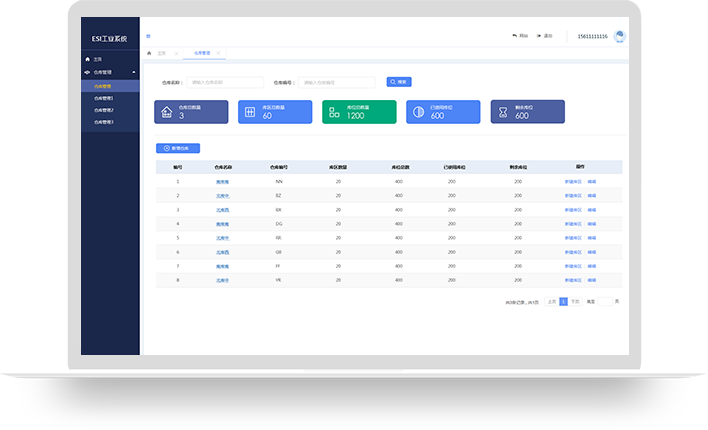Focus the warehouse name input field

pyautogui.click(x=225, y=82)
